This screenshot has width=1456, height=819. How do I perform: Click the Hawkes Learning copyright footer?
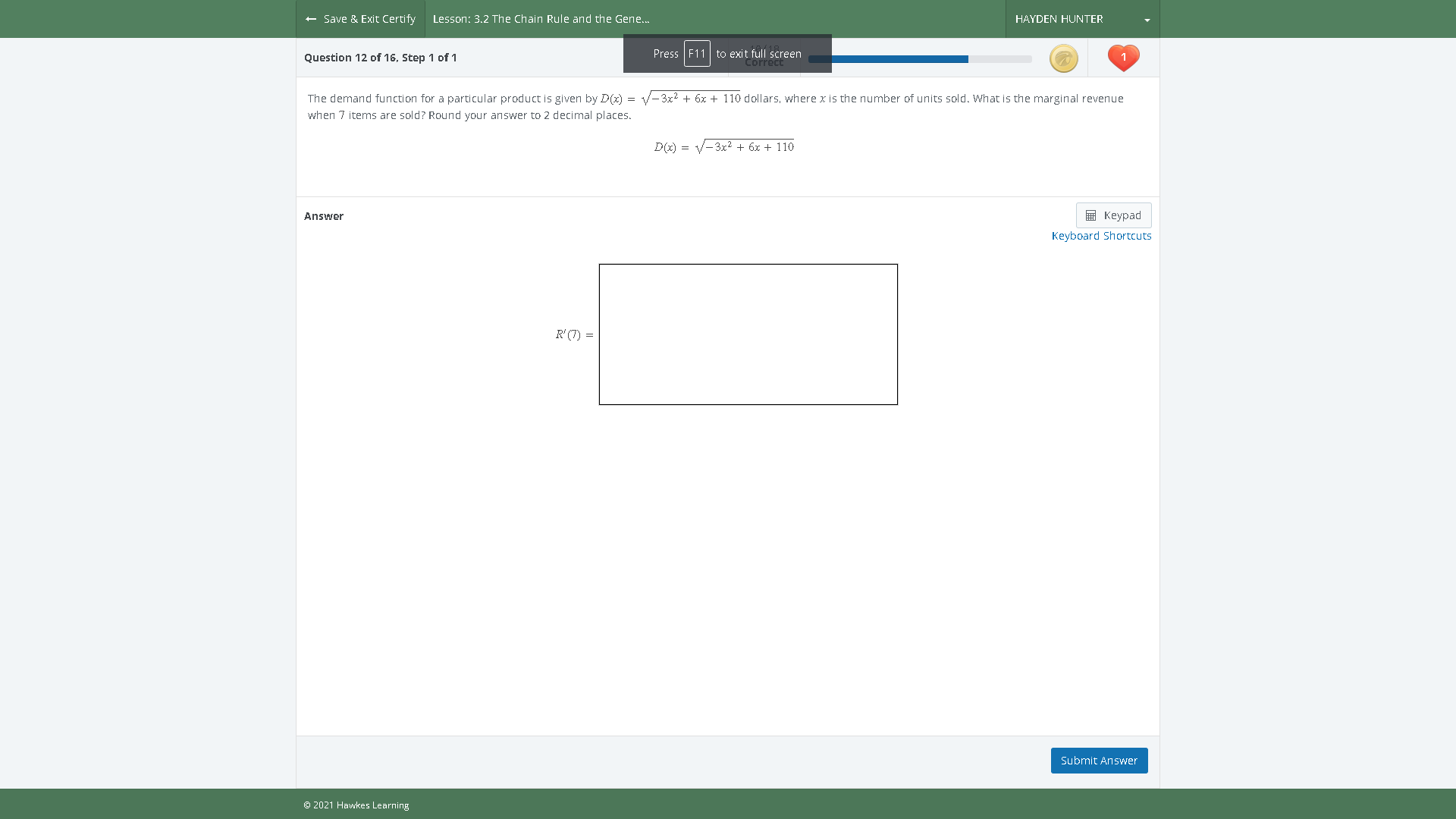pos(356,805)
